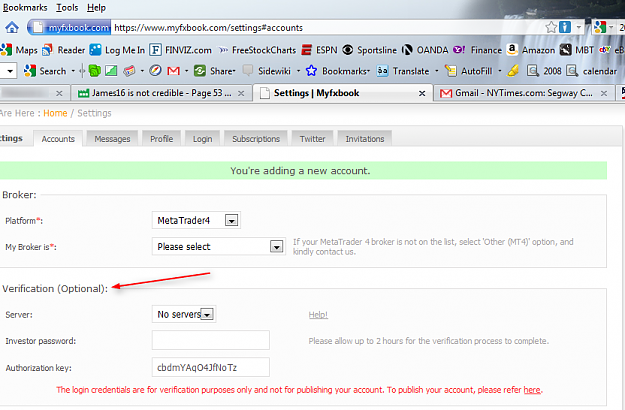Click the green feed icon in Google toolbar
This screenshot has height=410, width=625.
click(x=94, y=71)
